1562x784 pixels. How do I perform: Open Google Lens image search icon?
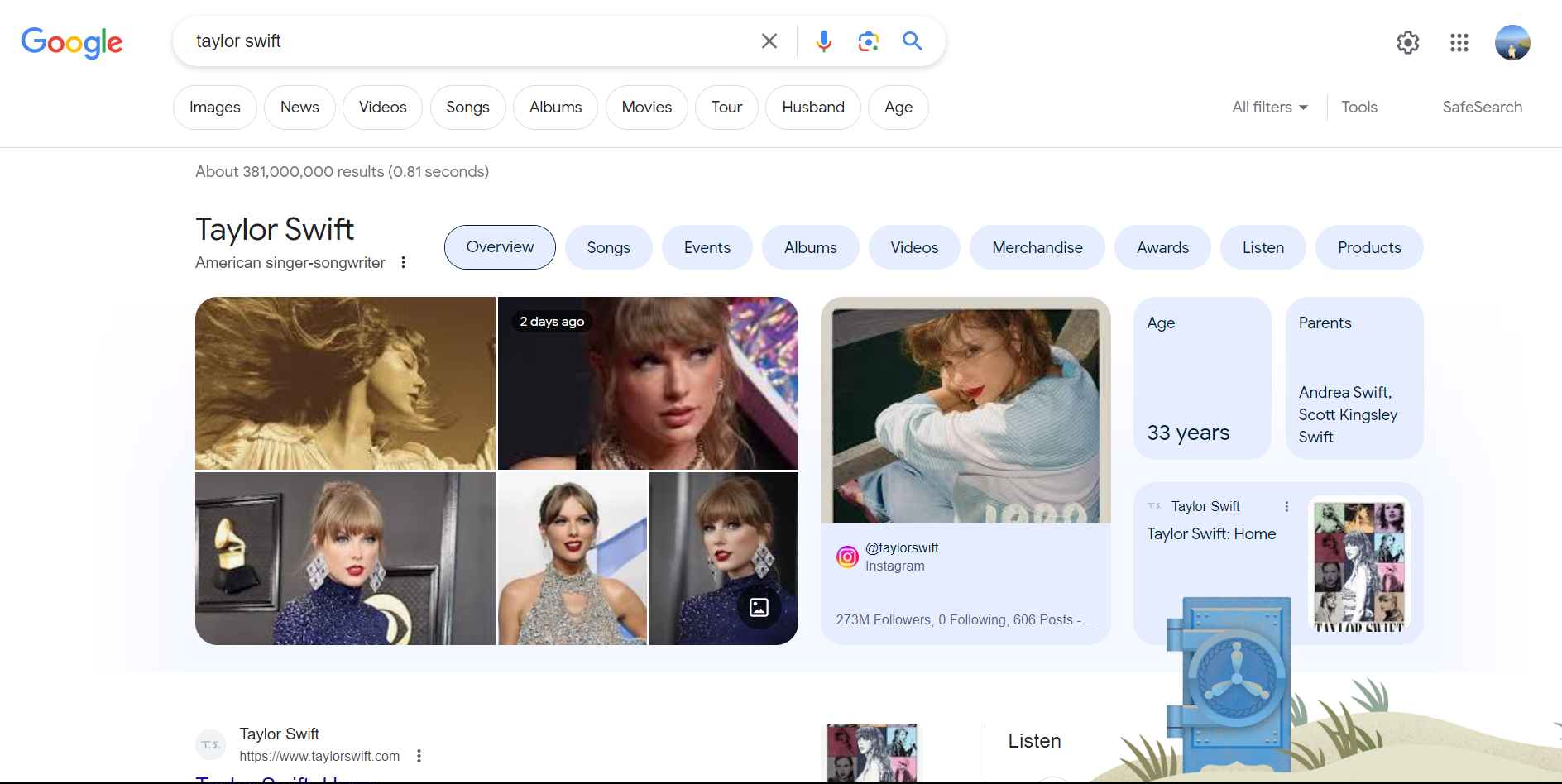[868, 41]
